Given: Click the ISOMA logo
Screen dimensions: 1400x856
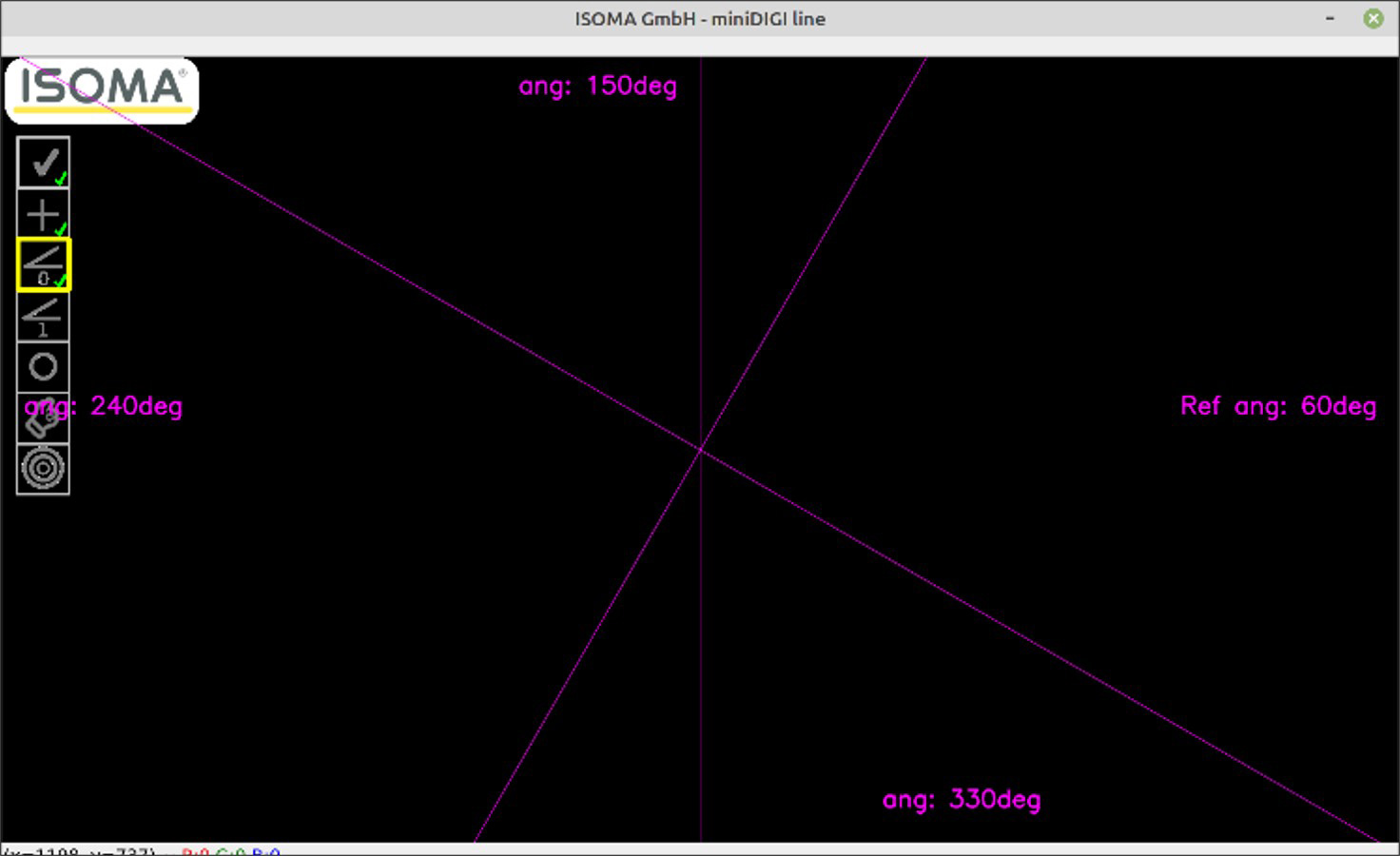Looking at the screenshot, I should click(x=102, y=90).
